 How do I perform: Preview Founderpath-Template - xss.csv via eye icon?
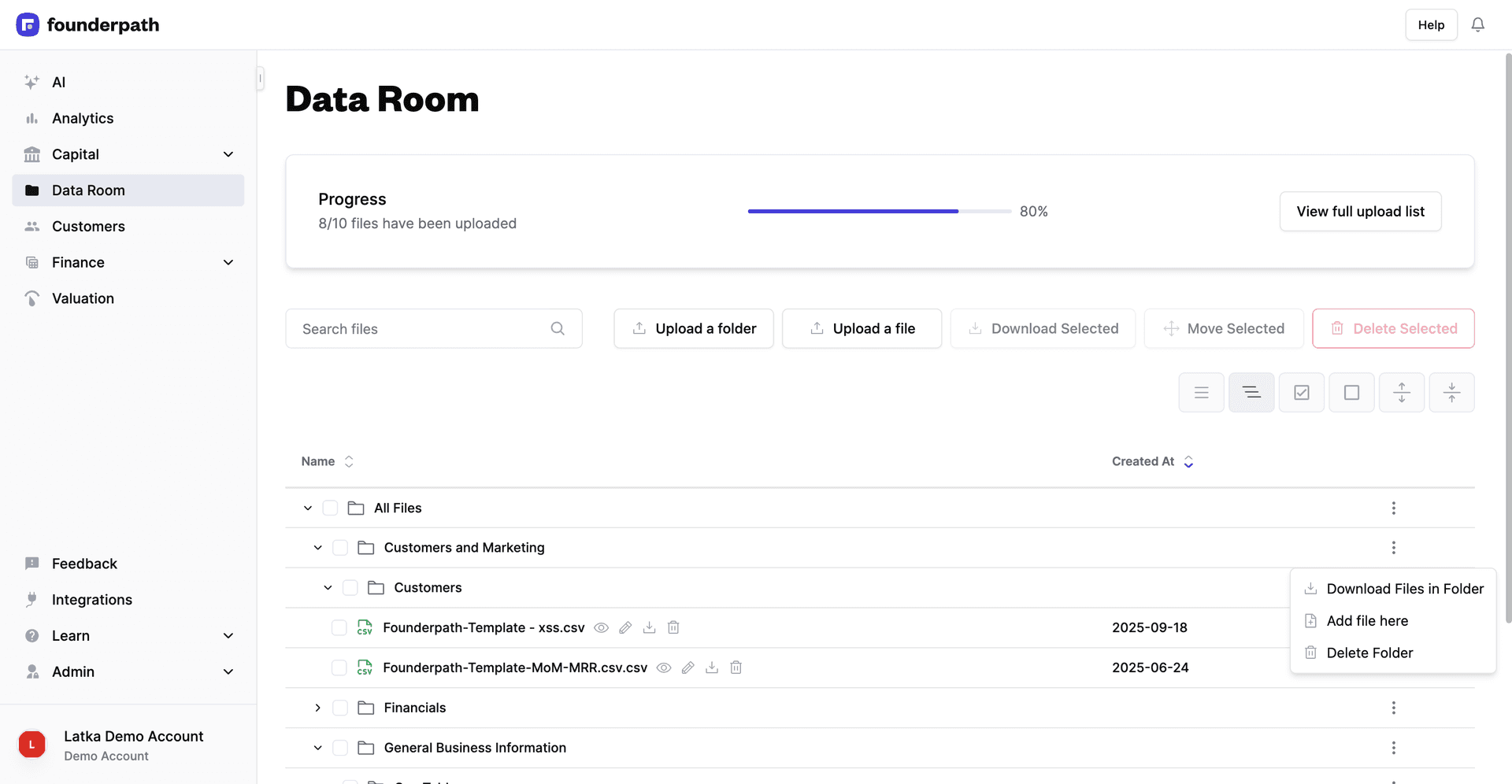601,627
